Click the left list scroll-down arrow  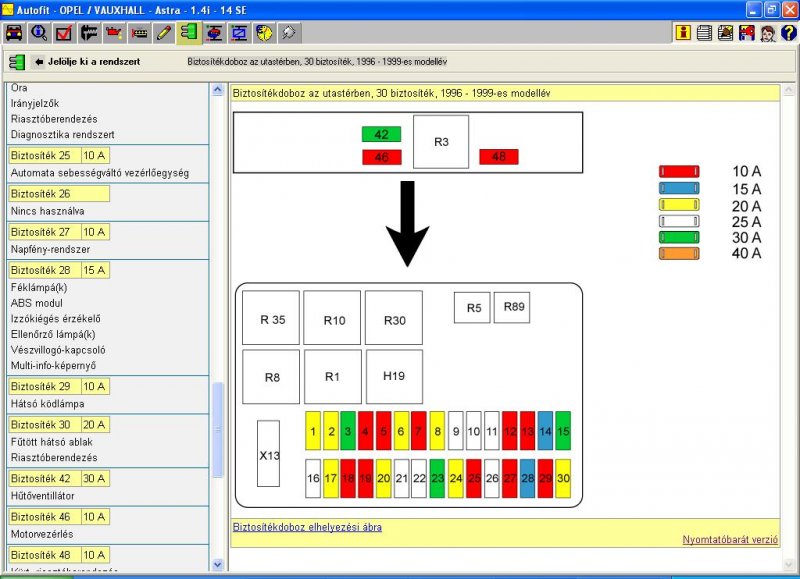(x=217, y=565)
